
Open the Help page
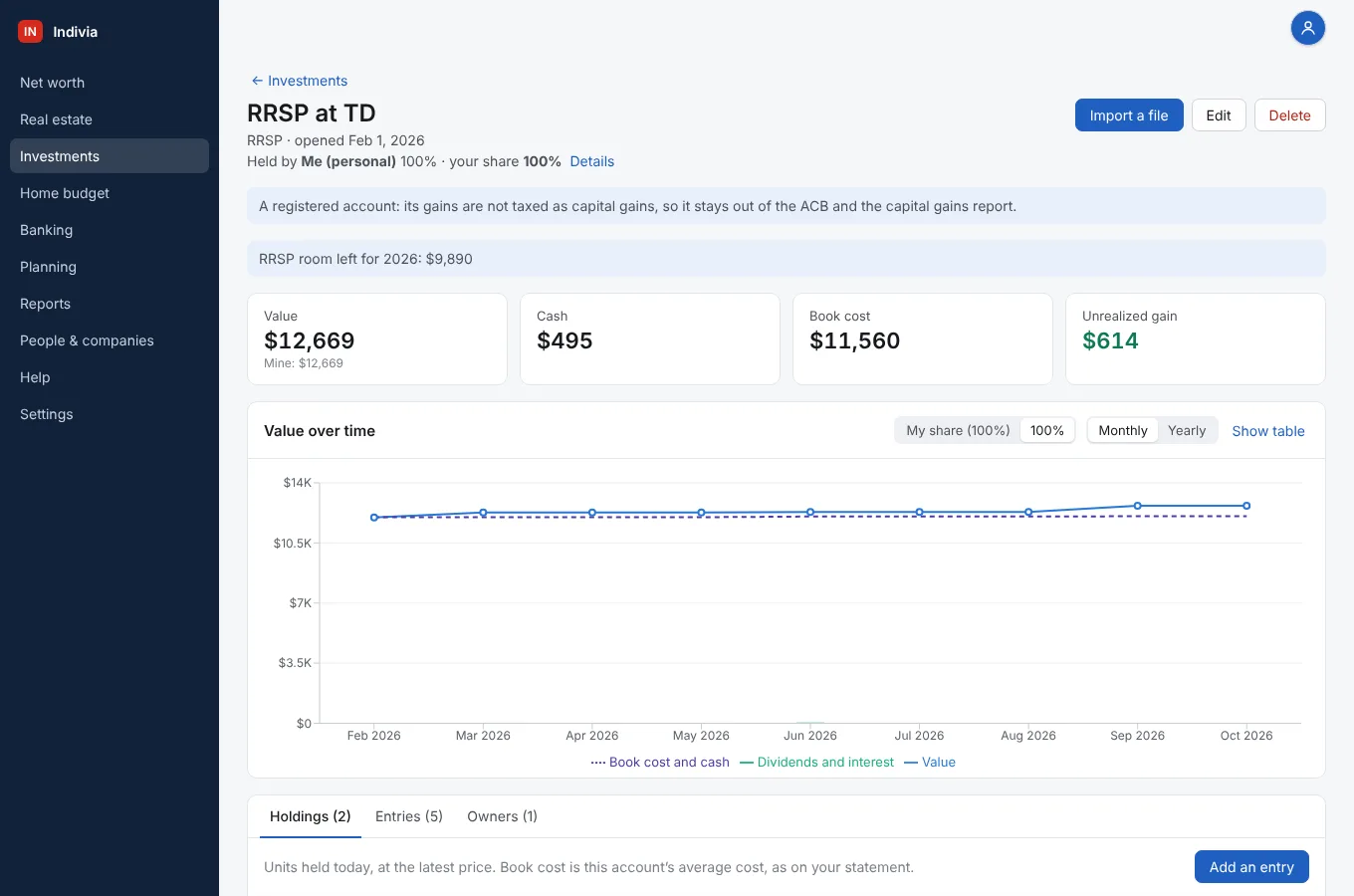coord(110,377)
